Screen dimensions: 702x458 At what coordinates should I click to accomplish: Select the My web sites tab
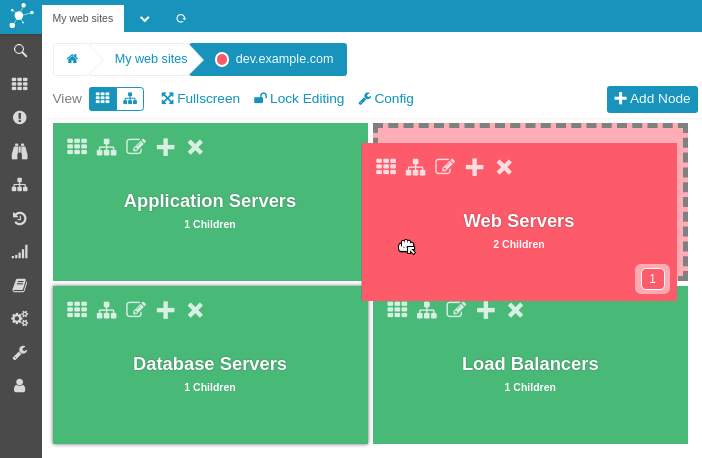click(x=83, y=18)
